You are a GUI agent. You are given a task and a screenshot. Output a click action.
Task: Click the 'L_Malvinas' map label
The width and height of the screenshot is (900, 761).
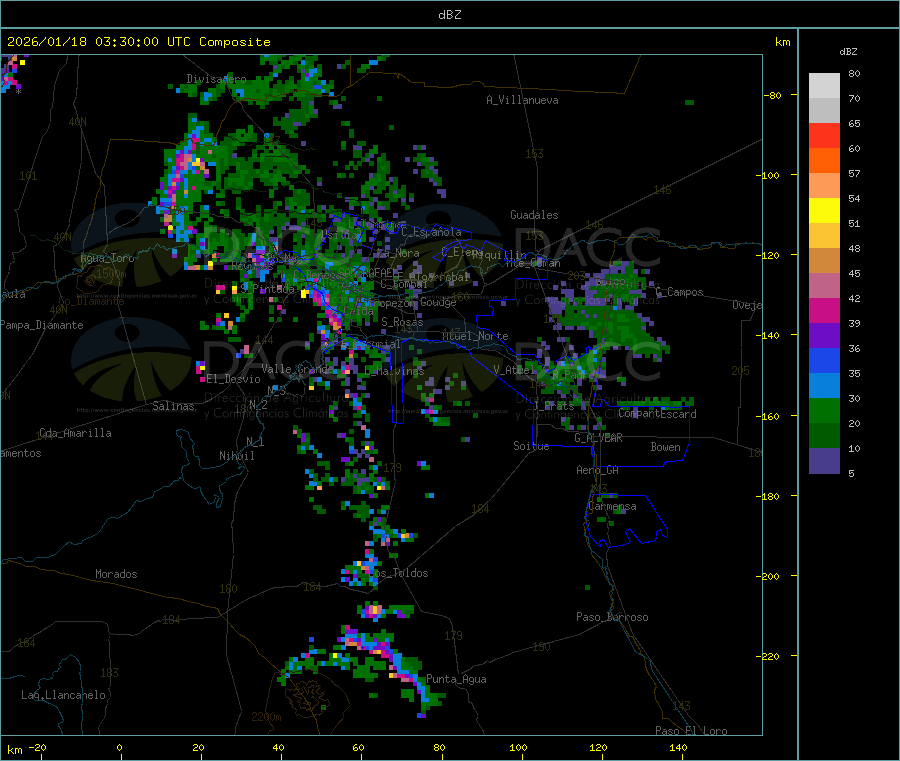click(394, 371)
